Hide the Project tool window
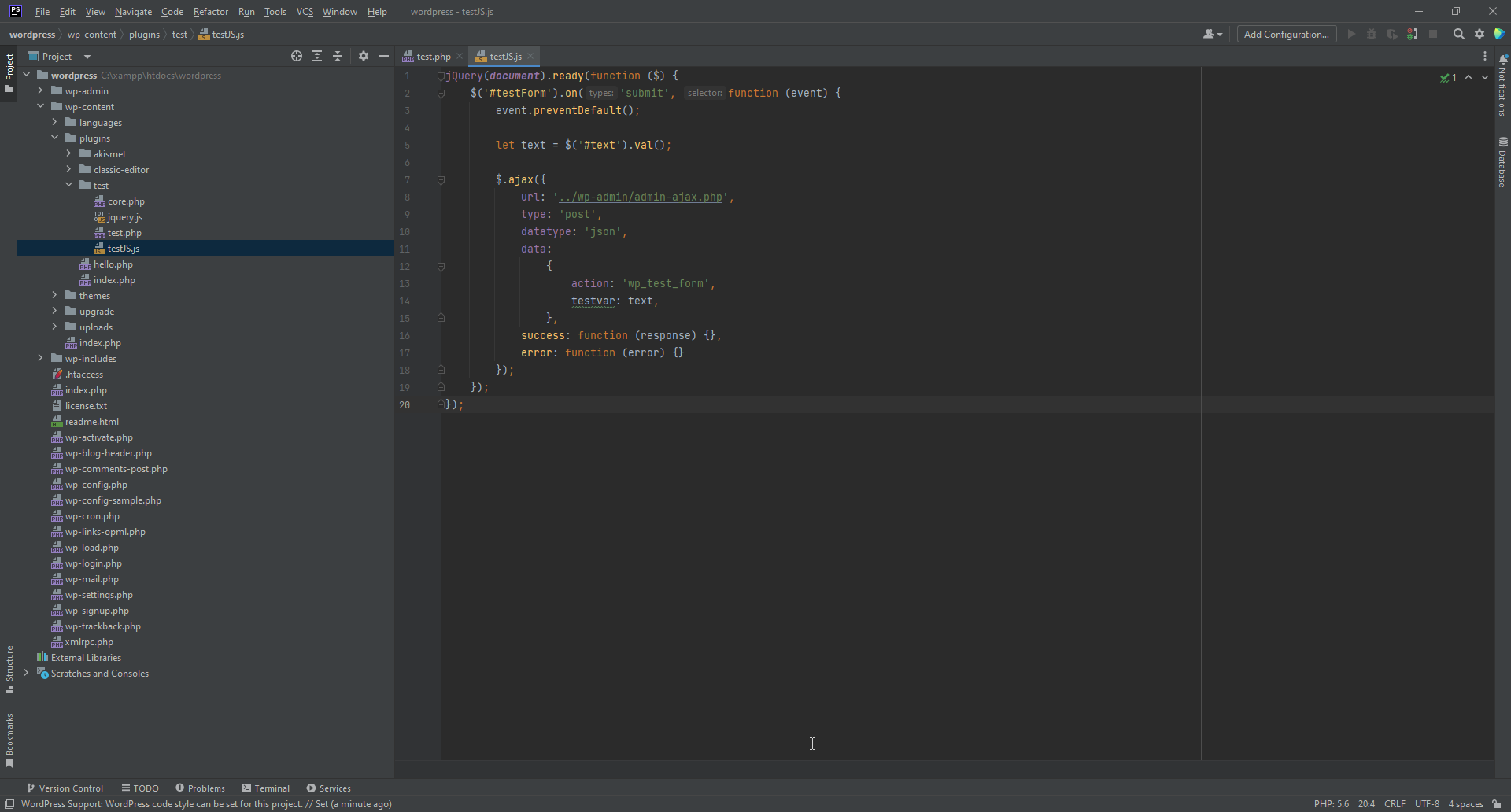This screenshot has width=1511, height=812. (384, 56)
